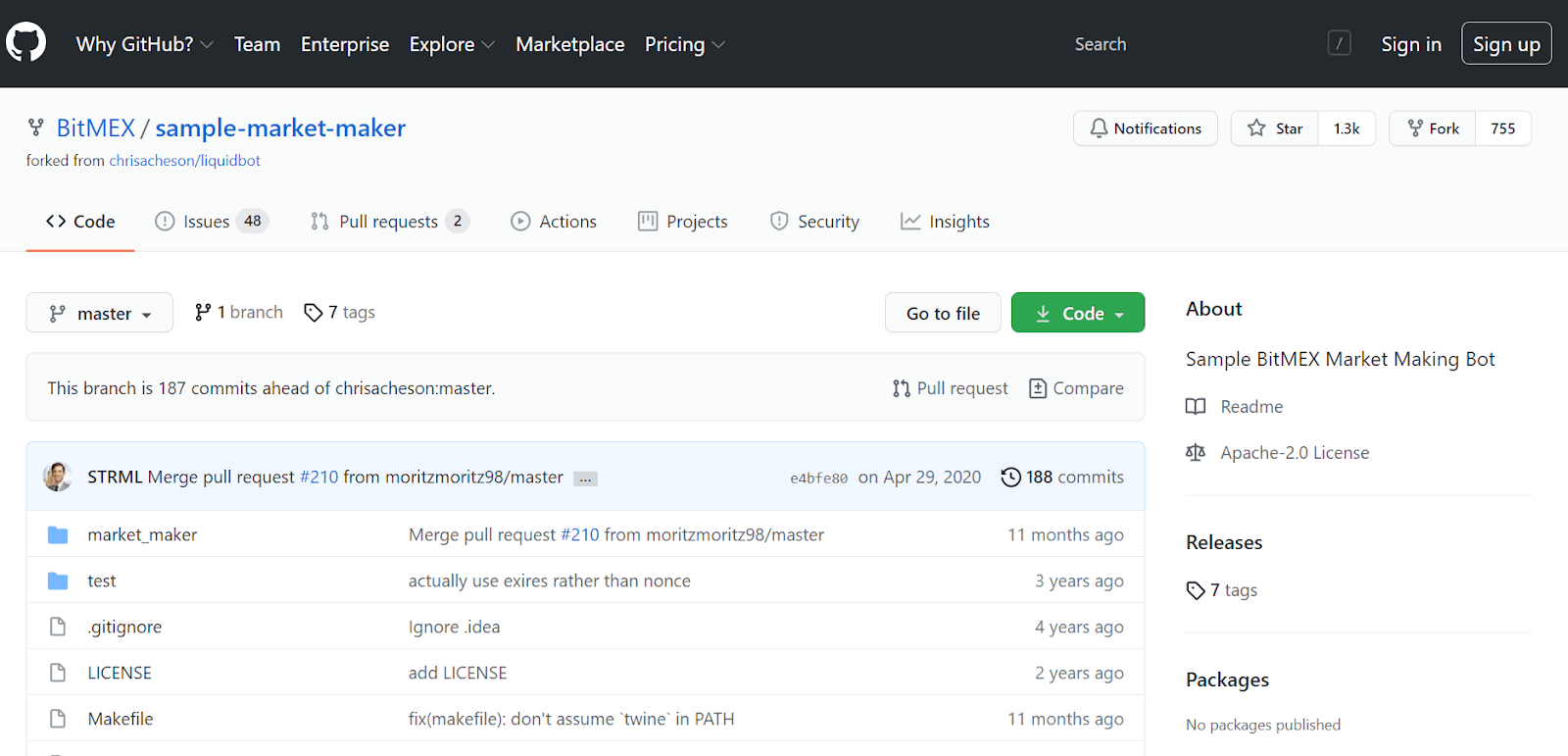
Task: Open the Apache-2.0 License link
Action: tap(1295, 453)
